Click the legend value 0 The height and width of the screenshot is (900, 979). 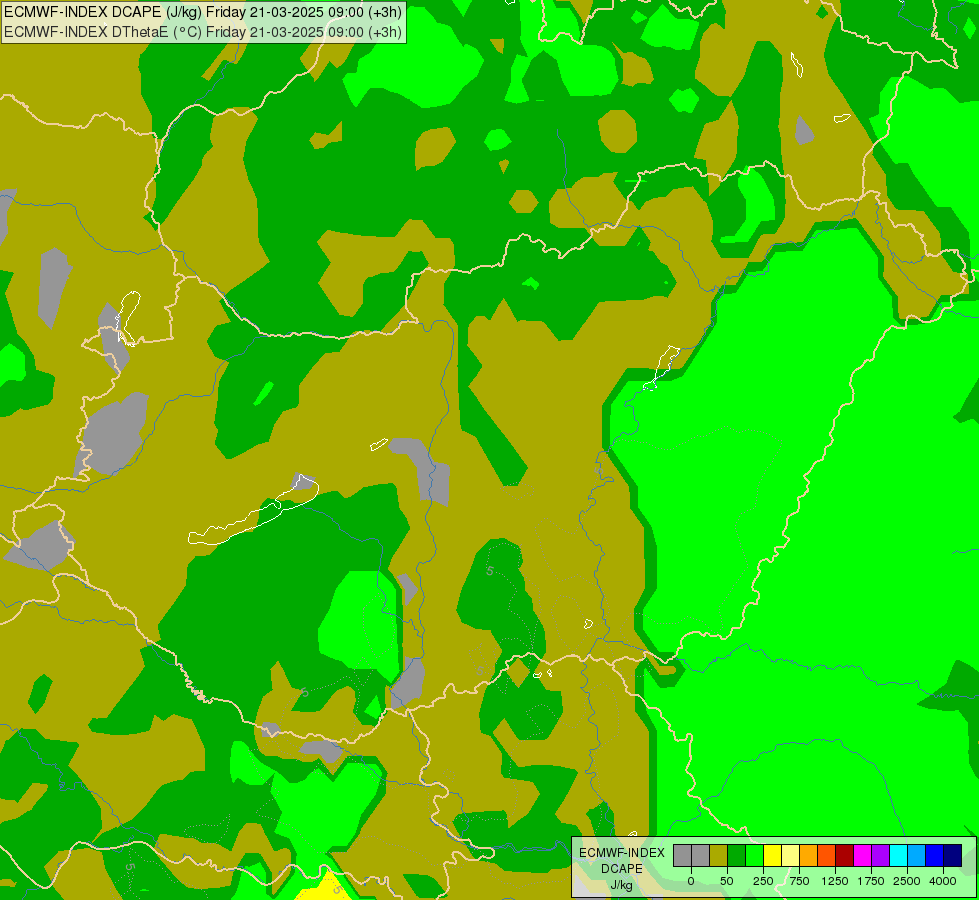click(x=691, y=881)
